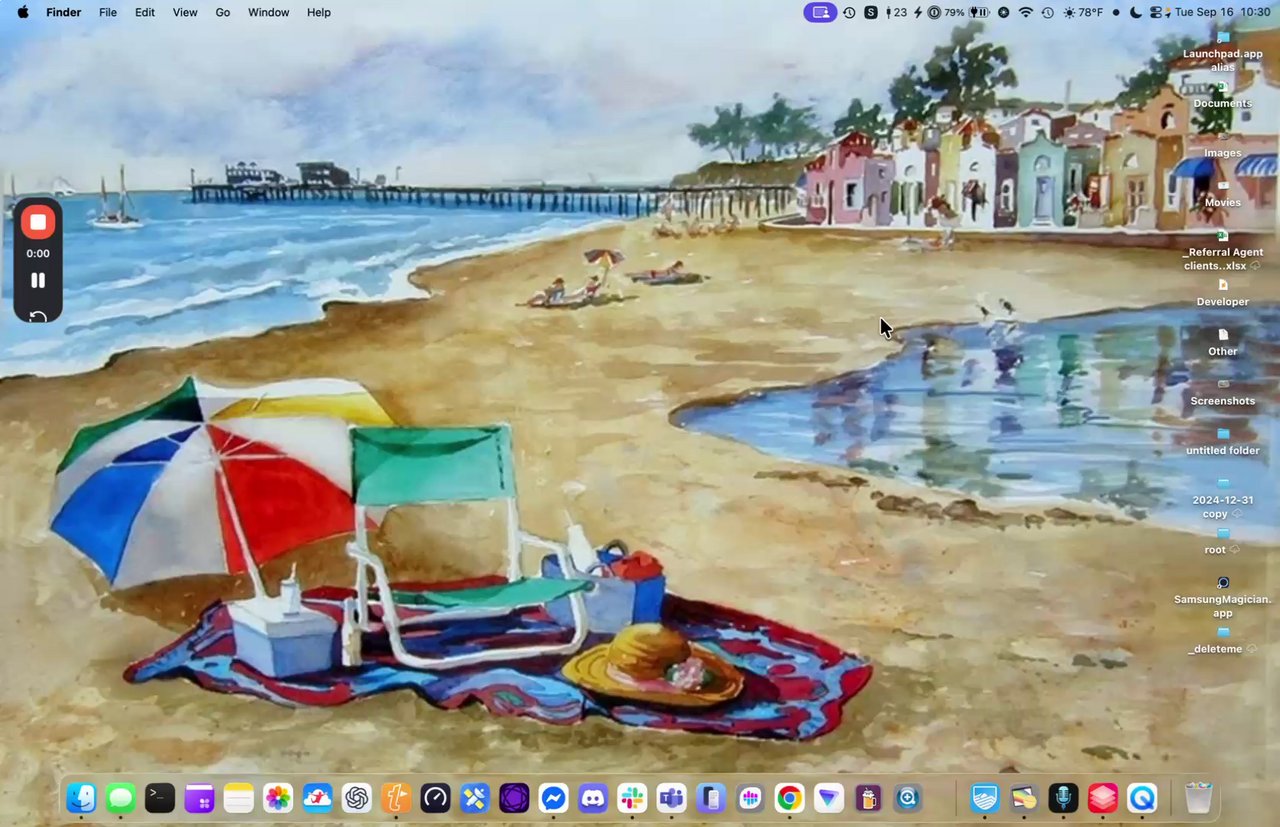Restart the recording with the circular arrow
The width and height of the screenshot is (1280, 827).
point(38,317)
